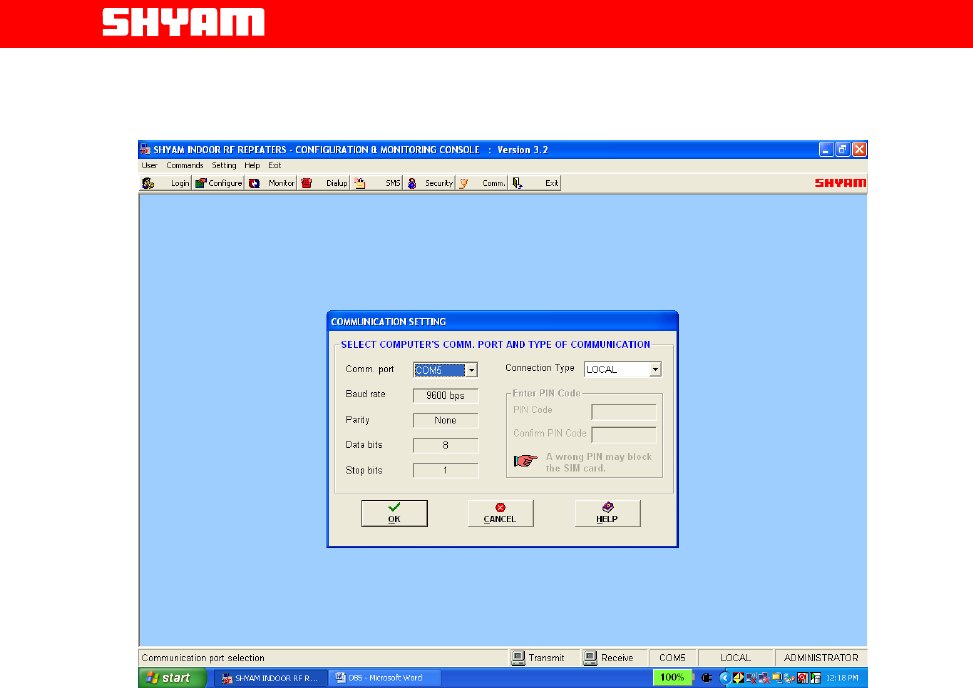Open the Windows start button
Screen dimensions: 973x688
click(x=172, y=678)
